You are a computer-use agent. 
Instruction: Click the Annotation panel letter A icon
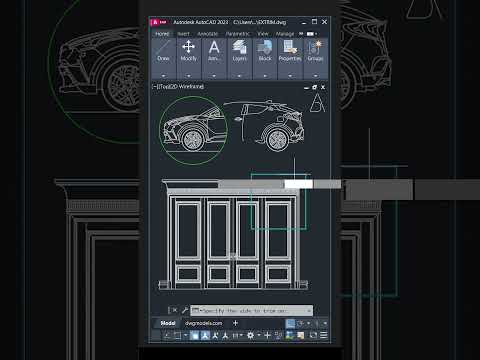click(x=214, y=47)
